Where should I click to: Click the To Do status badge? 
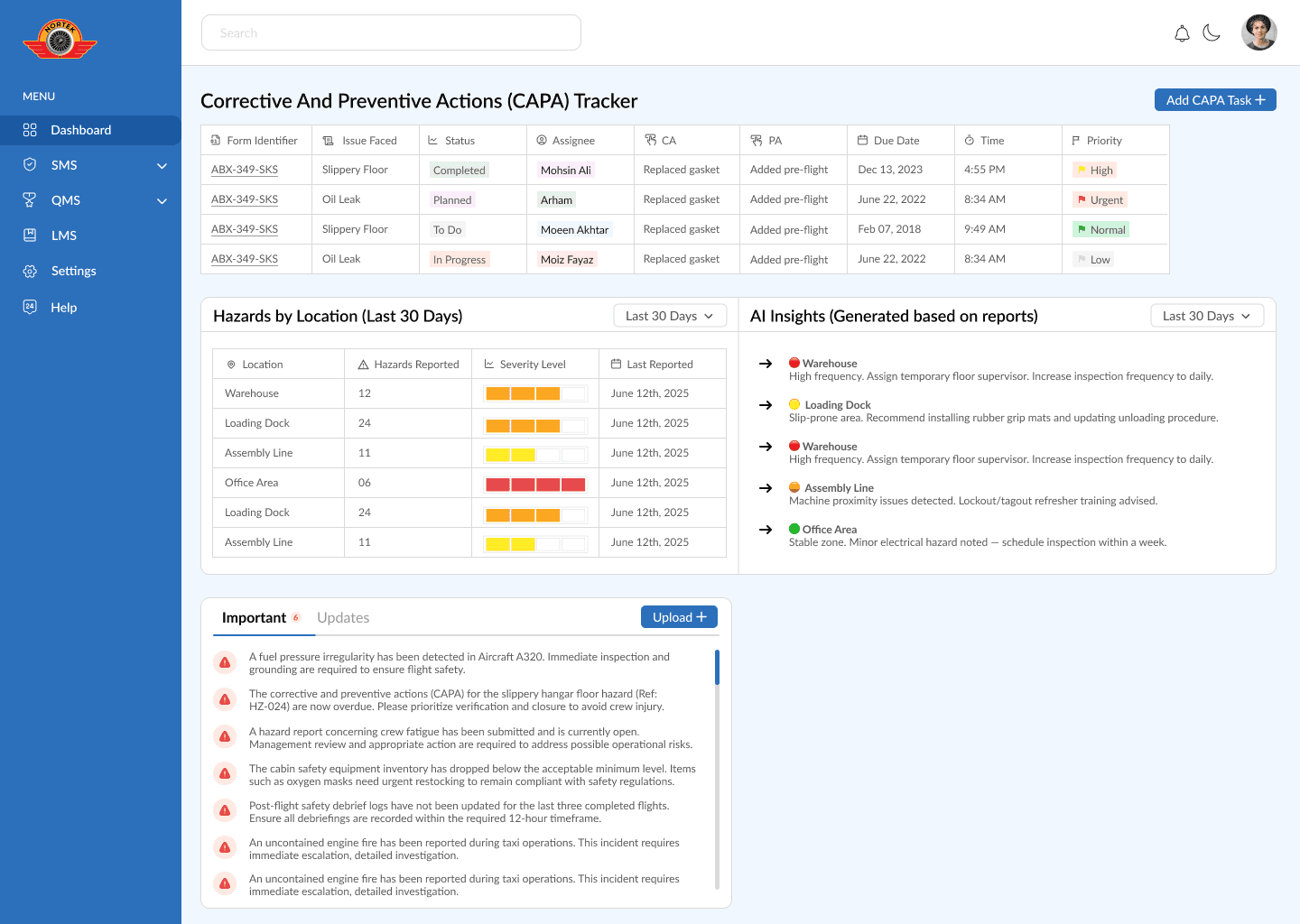(x=448, y=229)
